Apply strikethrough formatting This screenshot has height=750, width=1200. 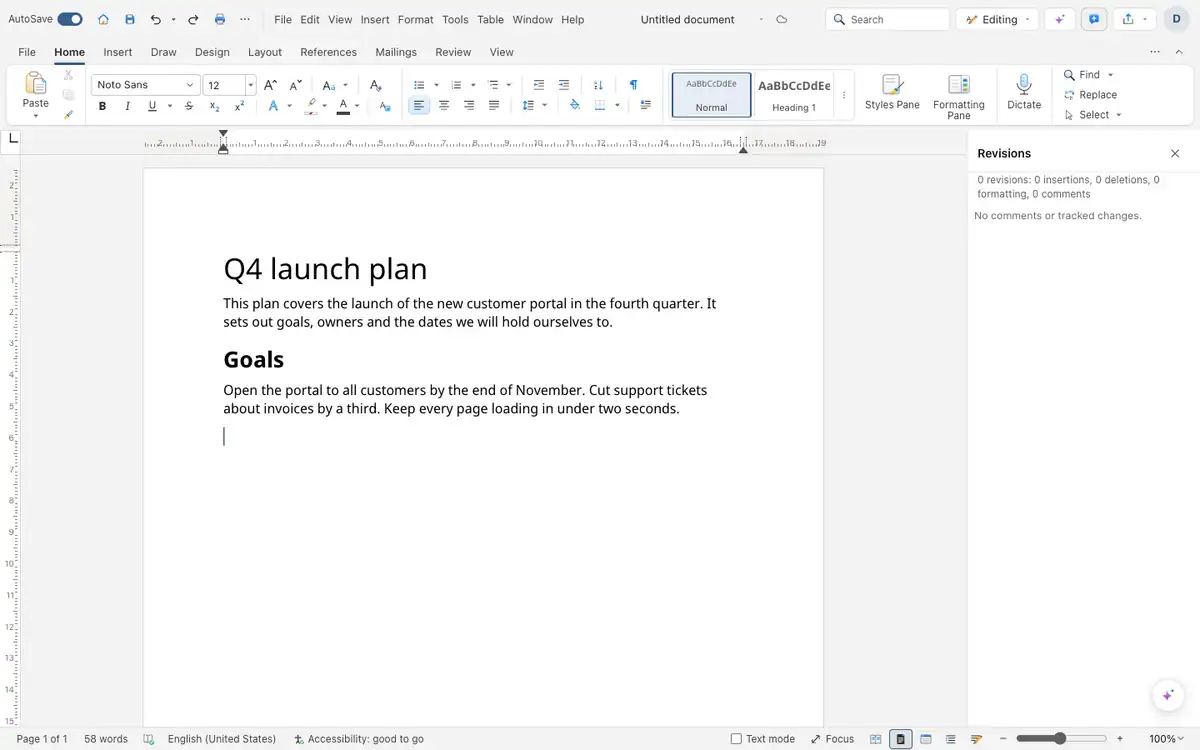190,106
